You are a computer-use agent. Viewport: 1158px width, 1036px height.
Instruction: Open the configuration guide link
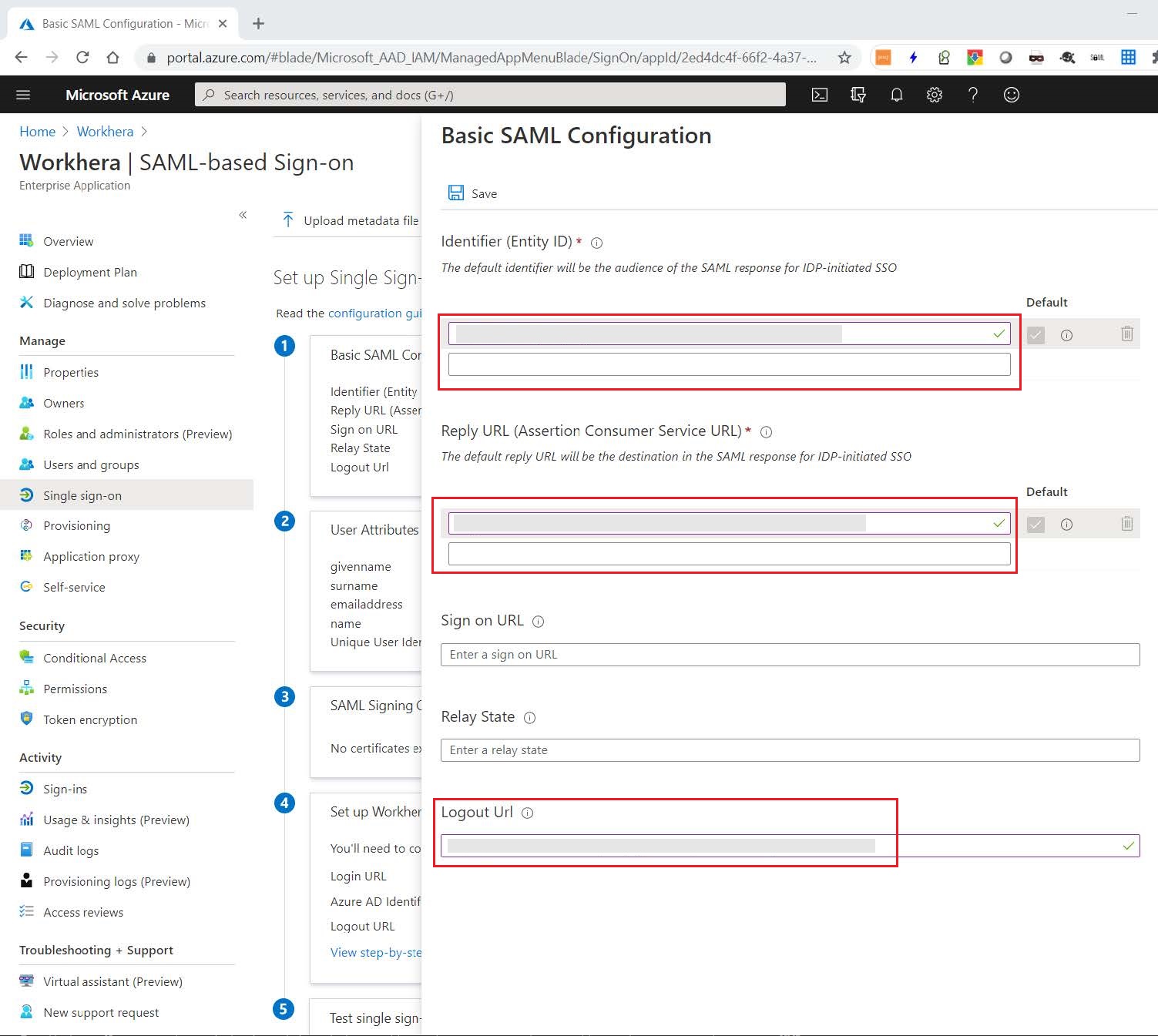pos(375,313)
